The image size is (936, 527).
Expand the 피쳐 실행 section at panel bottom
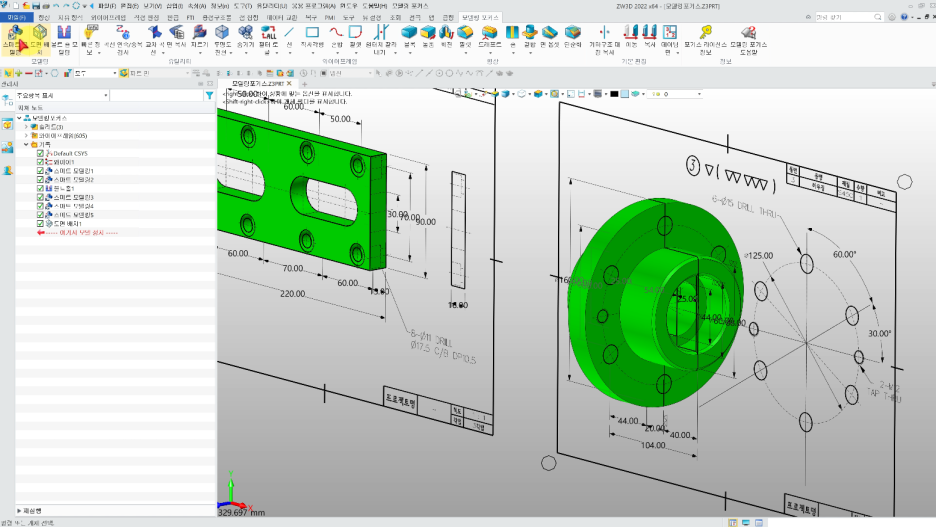coord(19,511)
